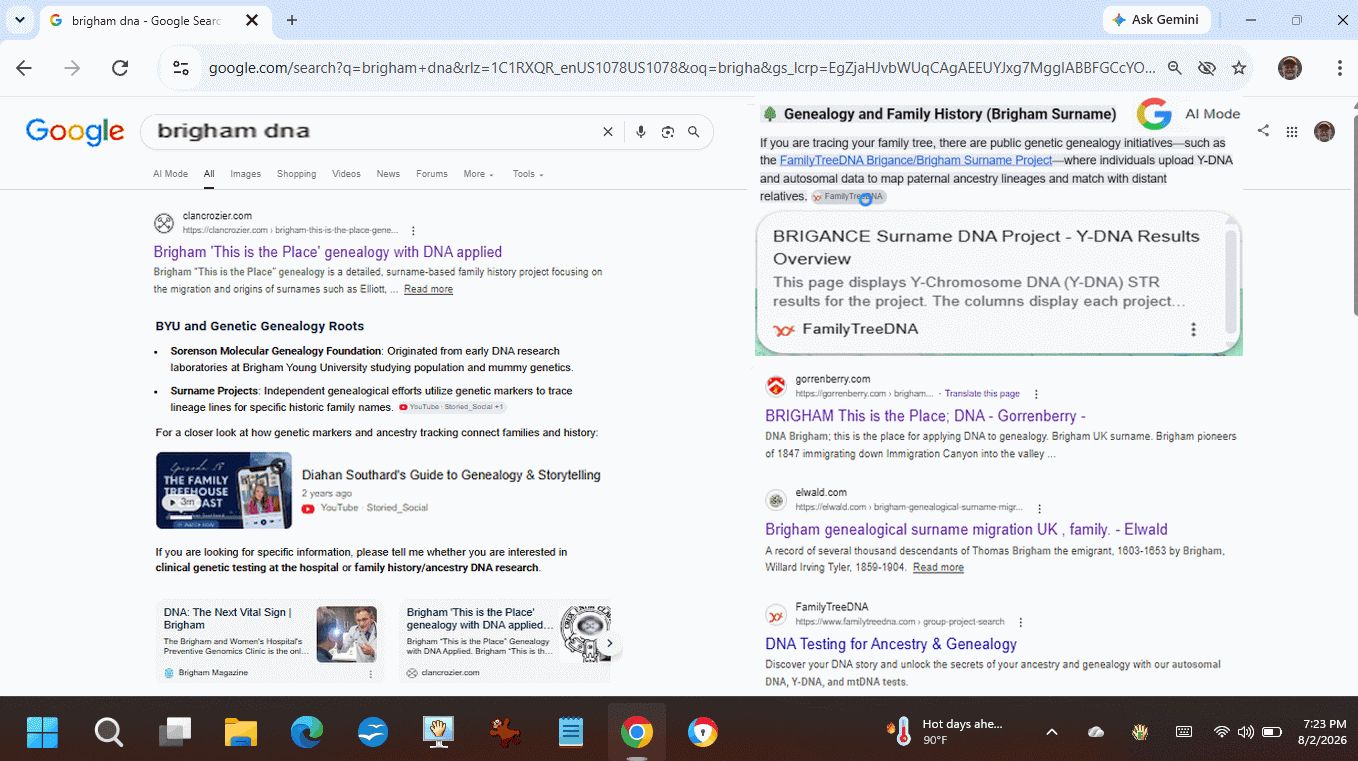Click the scrollbar in the BRIGANCE preview card
The image size is (1358, 761).
(x=1232, y=283)
